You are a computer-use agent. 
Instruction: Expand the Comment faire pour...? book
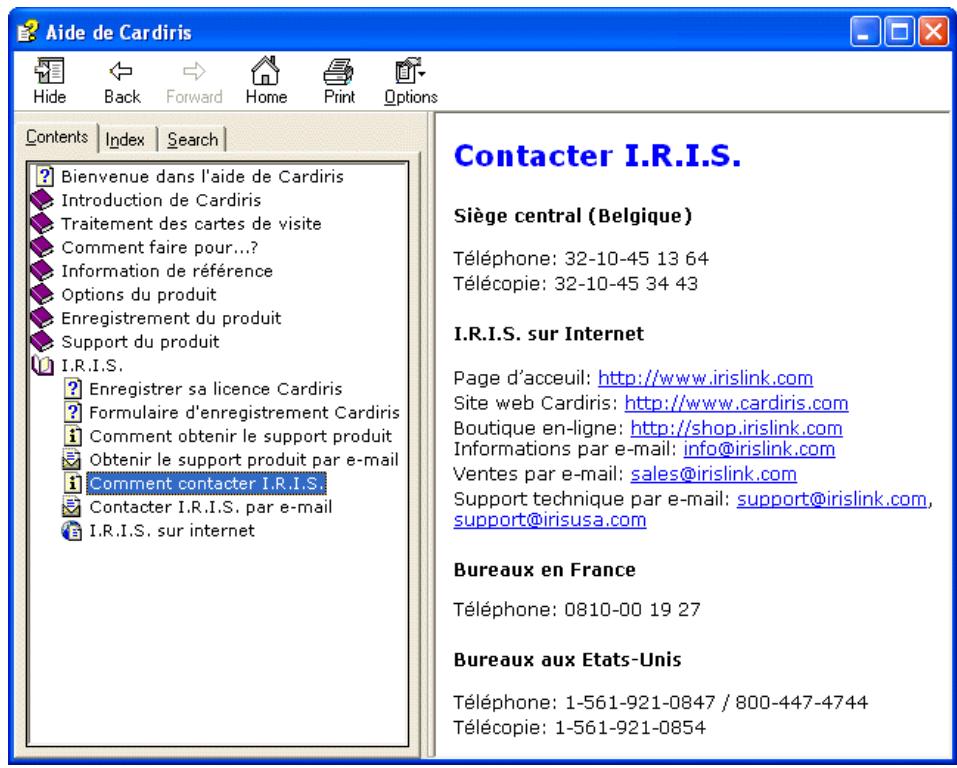(x=42, y=247)
